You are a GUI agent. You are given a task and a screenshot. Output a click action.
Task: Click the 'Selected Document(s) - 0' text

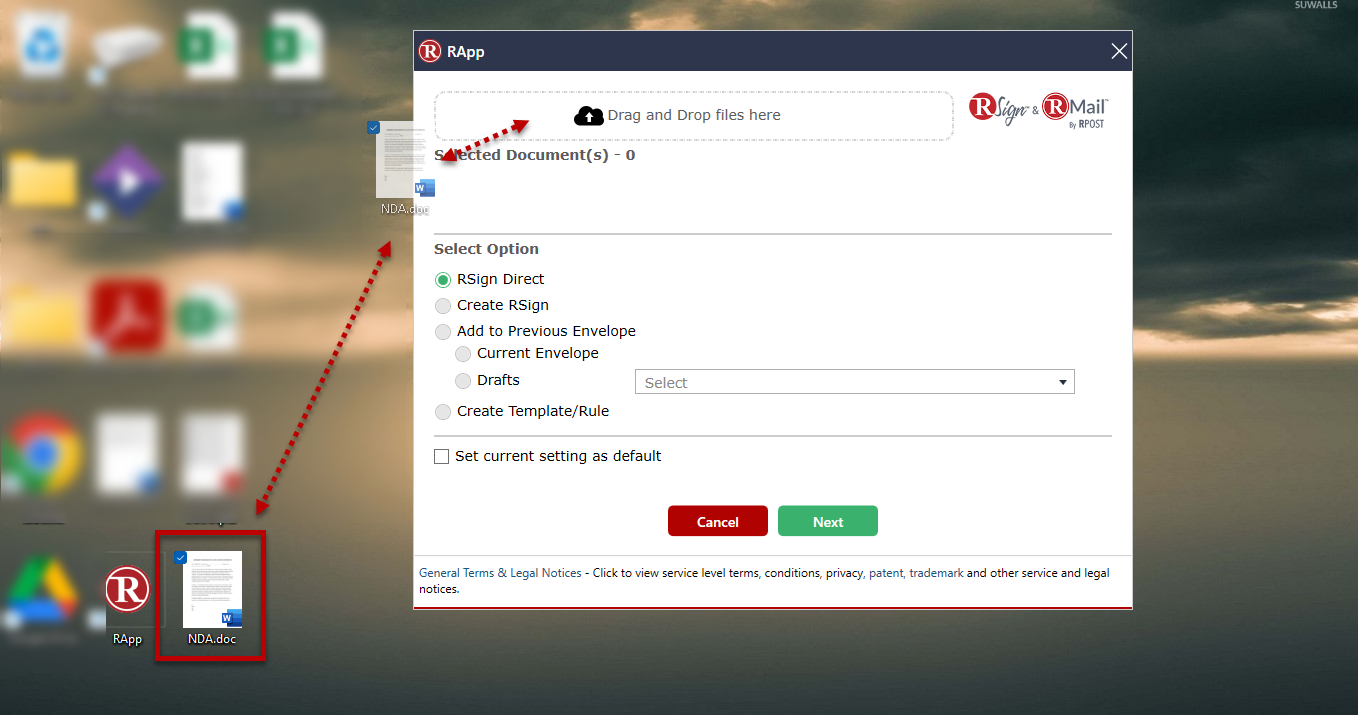click(x=535, y=155)
